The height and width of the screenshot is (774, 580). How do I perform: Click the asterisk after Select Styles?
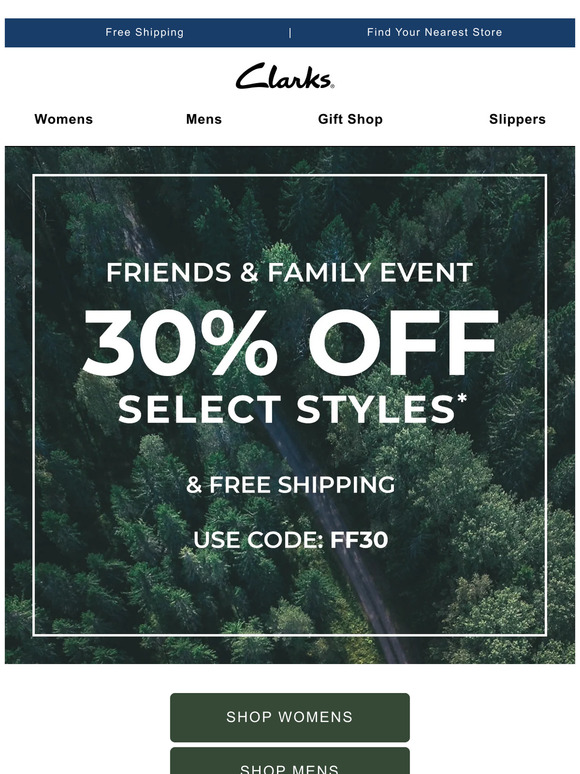click(x=462, y=399)
